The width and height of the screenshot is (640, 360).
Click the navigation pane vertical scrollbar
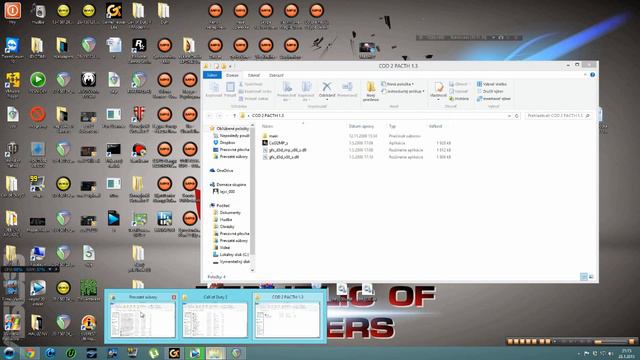252,198
